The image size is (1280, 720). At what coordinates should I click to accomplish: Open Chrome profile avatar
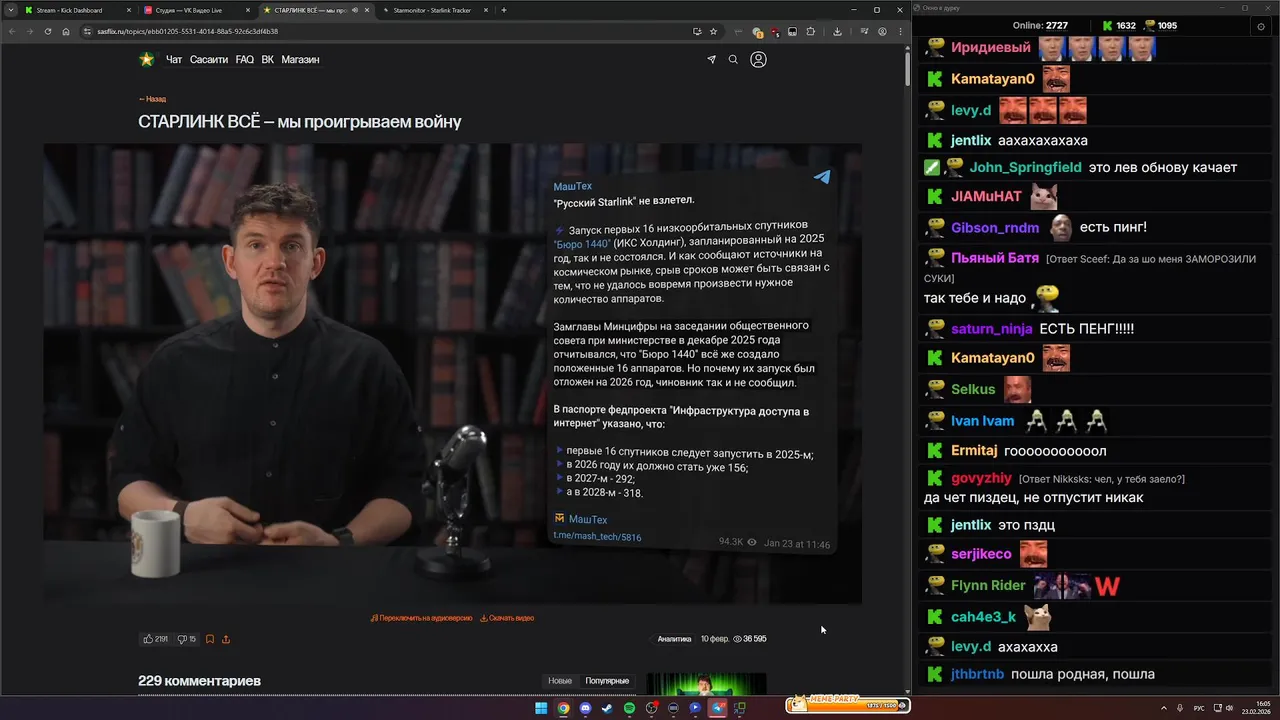883,31
